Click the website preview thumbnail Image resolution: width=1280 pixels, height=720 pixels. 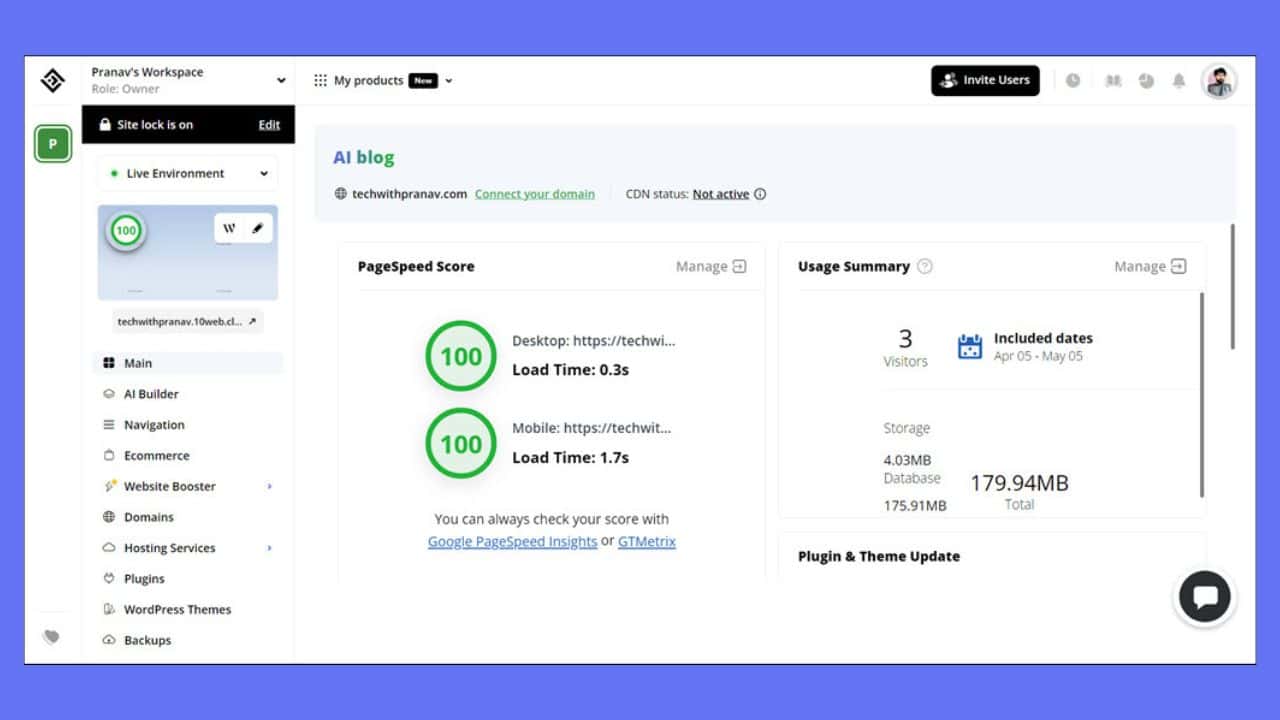click(x=188, y=253)
